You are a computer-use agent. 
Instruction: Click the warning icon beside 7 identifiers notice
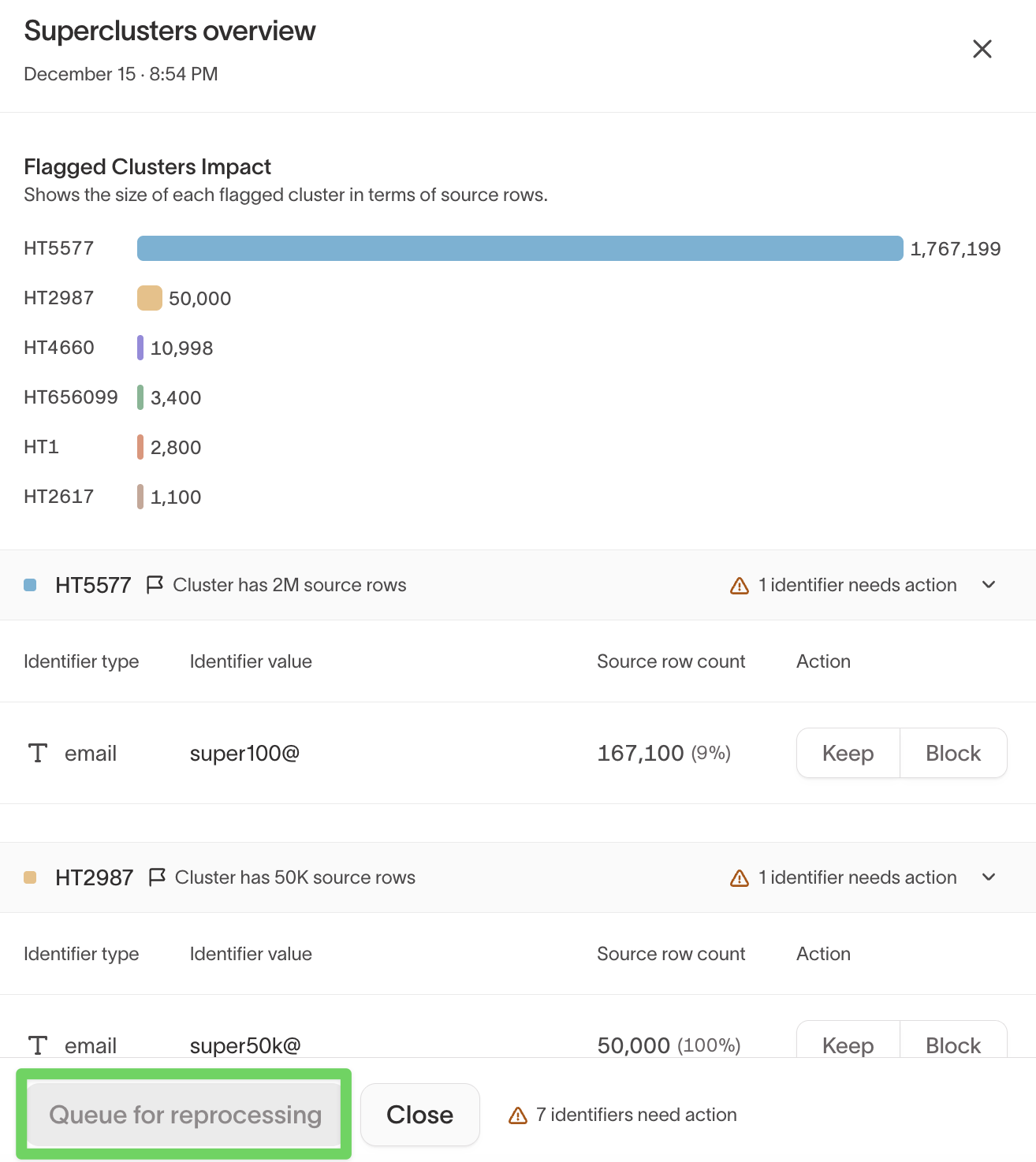(x=518, y=1115)
